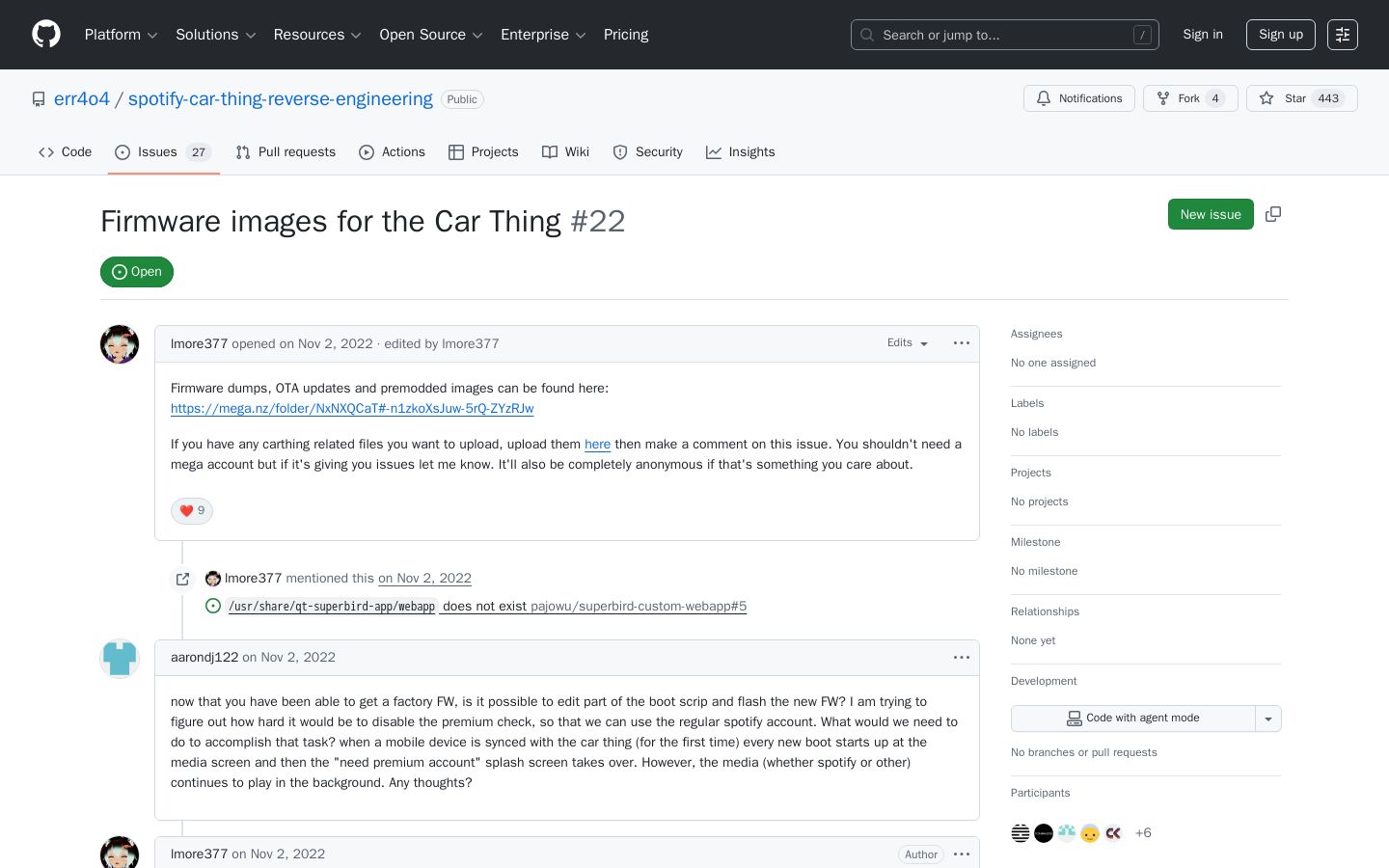This screenshot has width=1389, height=868.
Task: Click the cross-reference icon in the timeline
Action: (182, 579)
